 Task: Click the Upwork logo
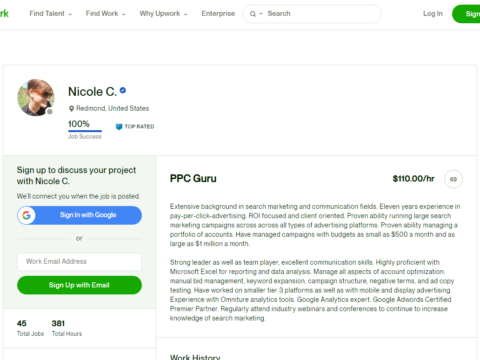(4, 14)
